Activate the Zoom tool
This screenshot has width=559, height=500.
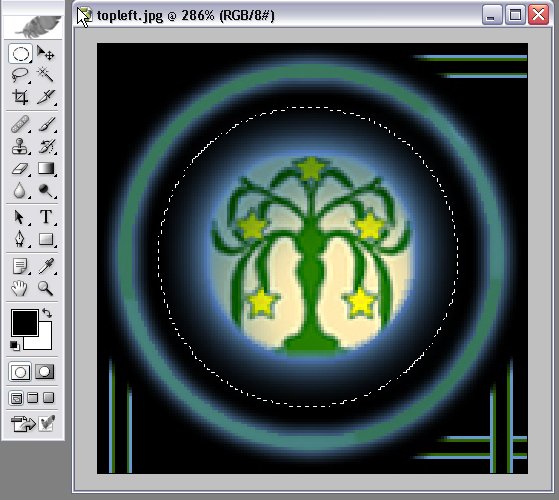pyautogui.click(x=46, y=288)
